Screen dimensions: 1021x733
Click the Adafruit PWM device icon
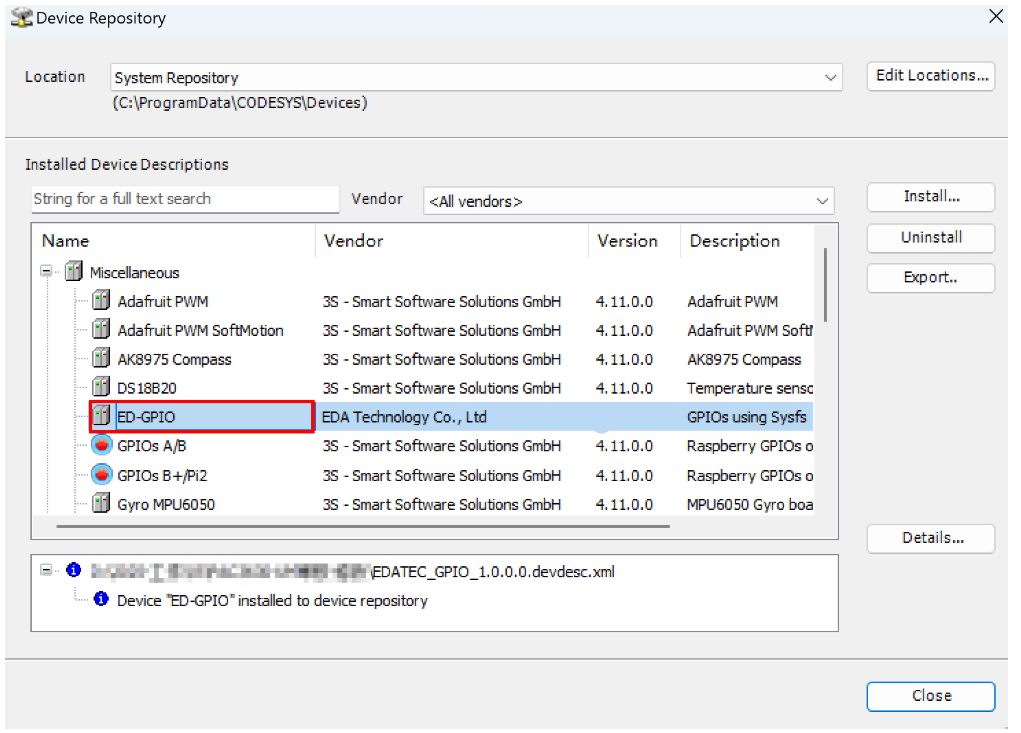click(x=101, y=301)
